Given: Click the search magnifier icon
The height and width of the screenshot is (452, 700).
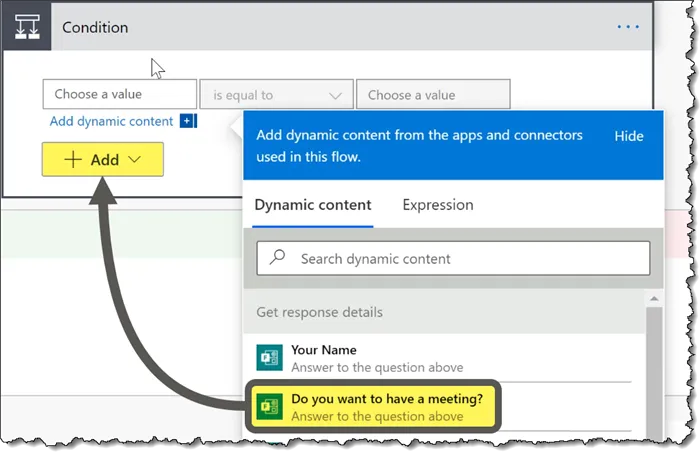Looking at the screenshot, I should 278,258.
